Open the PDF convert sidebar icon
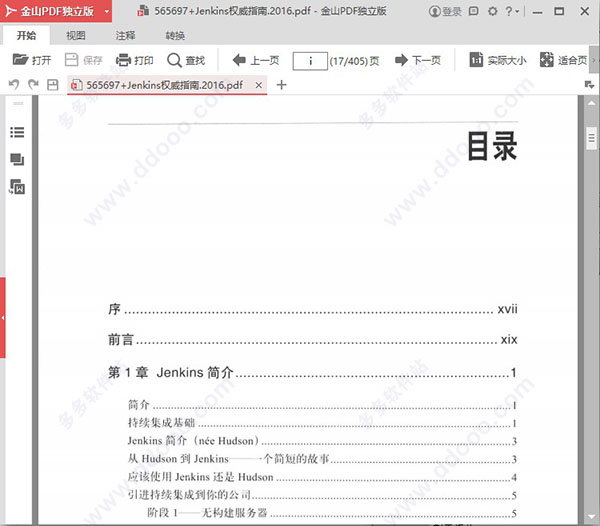The width and height of the screenshot is (600, 526). tap(17, 187)
